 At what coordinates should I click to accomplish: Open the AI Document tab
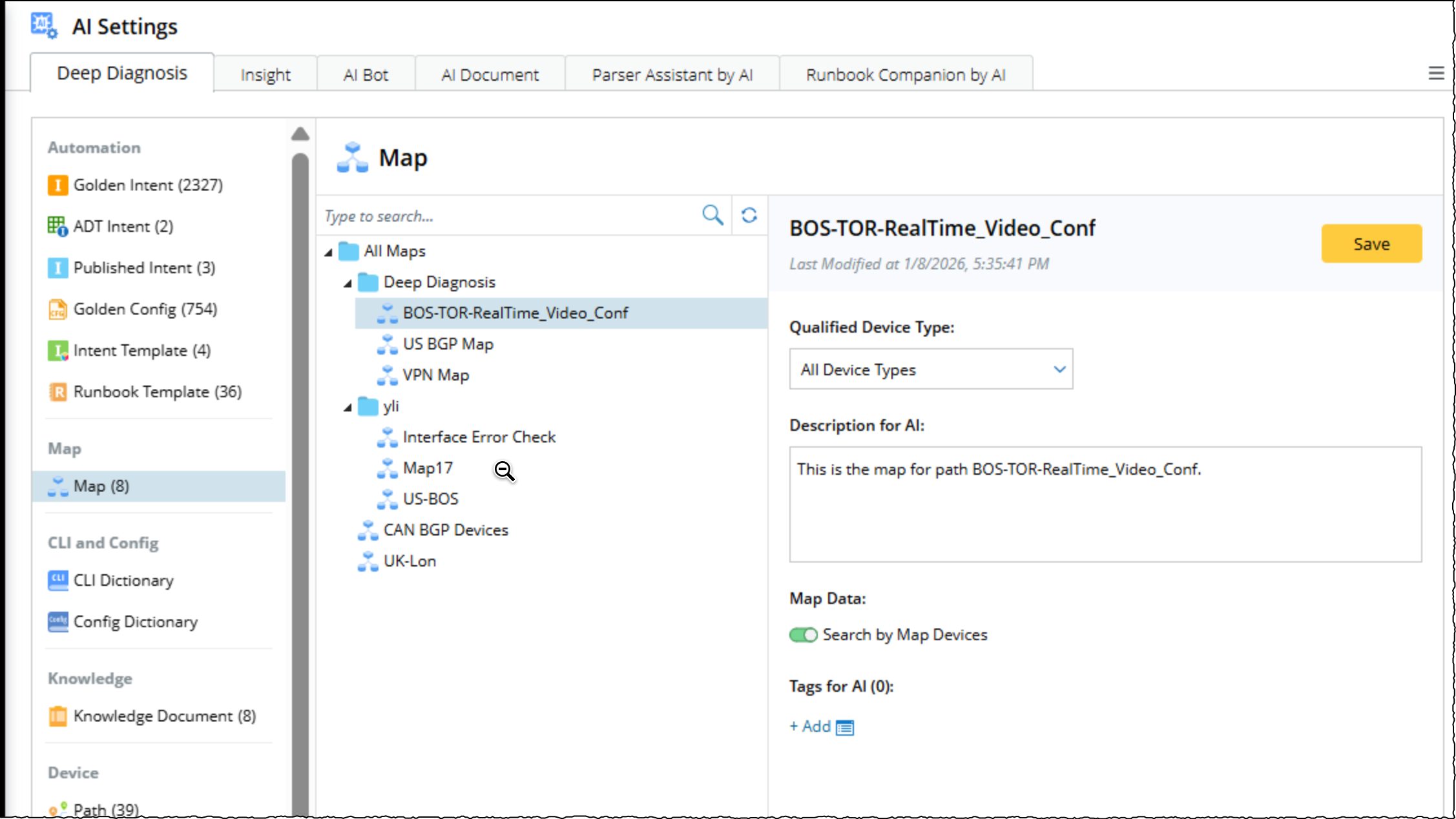tap(490, 75)
